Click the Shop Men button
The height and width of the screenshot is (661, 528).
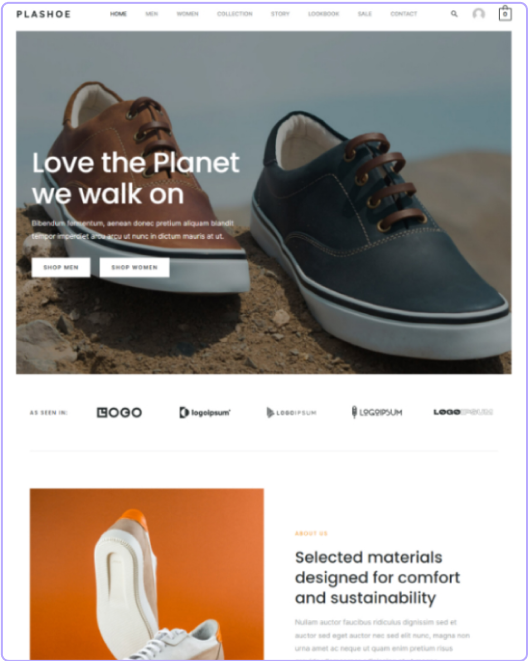click(x=61, y=267)
